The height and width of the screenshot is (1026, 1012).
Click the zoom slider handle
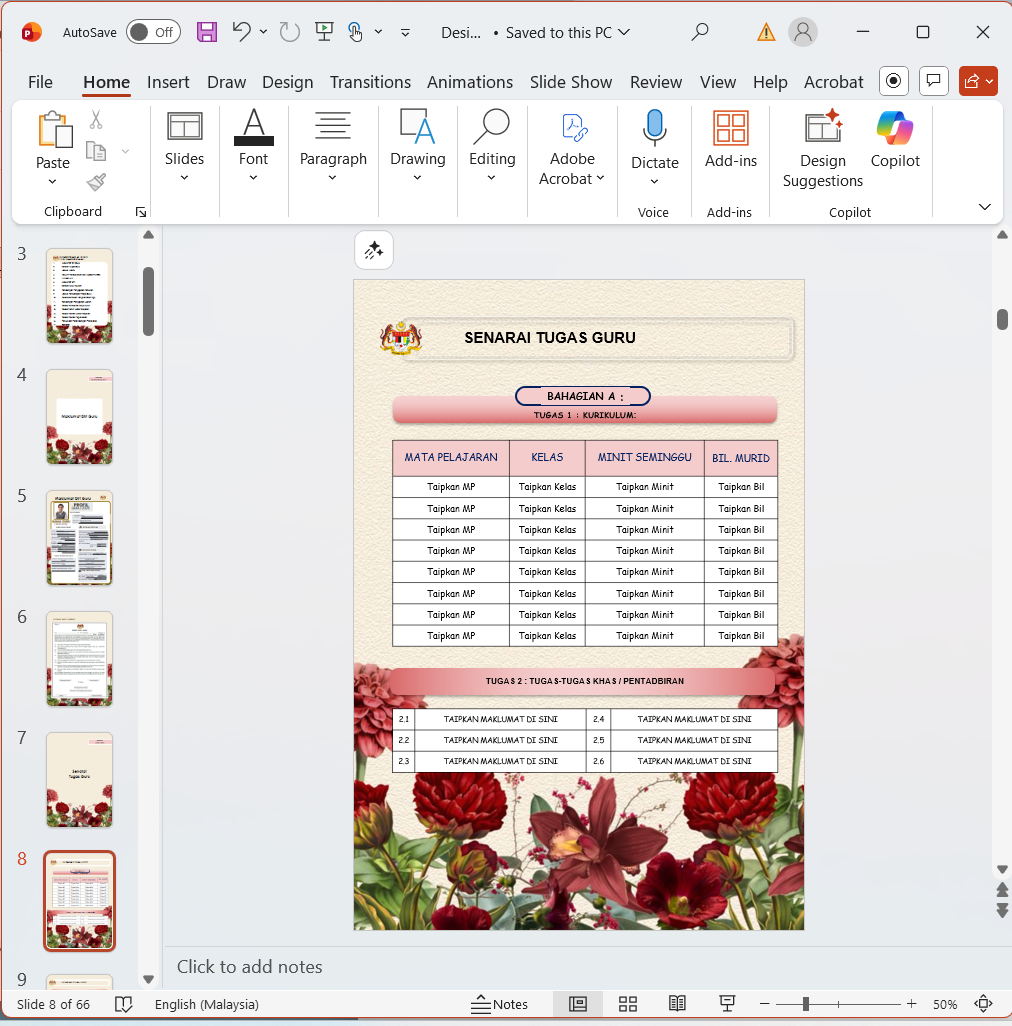(x=805, y=1004)
